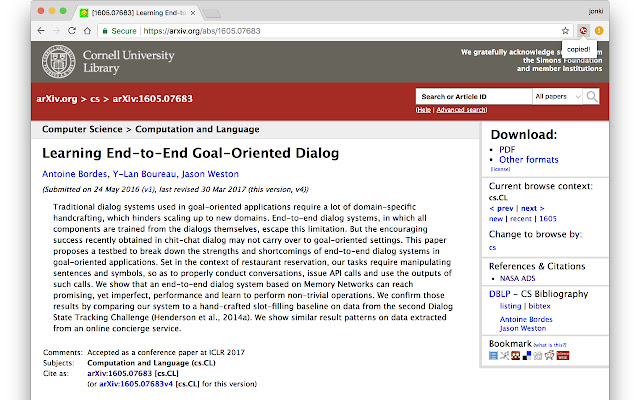Open the NASA ADS citations link
Viewport: 640px width, 400px height.
tap(517, 278)
